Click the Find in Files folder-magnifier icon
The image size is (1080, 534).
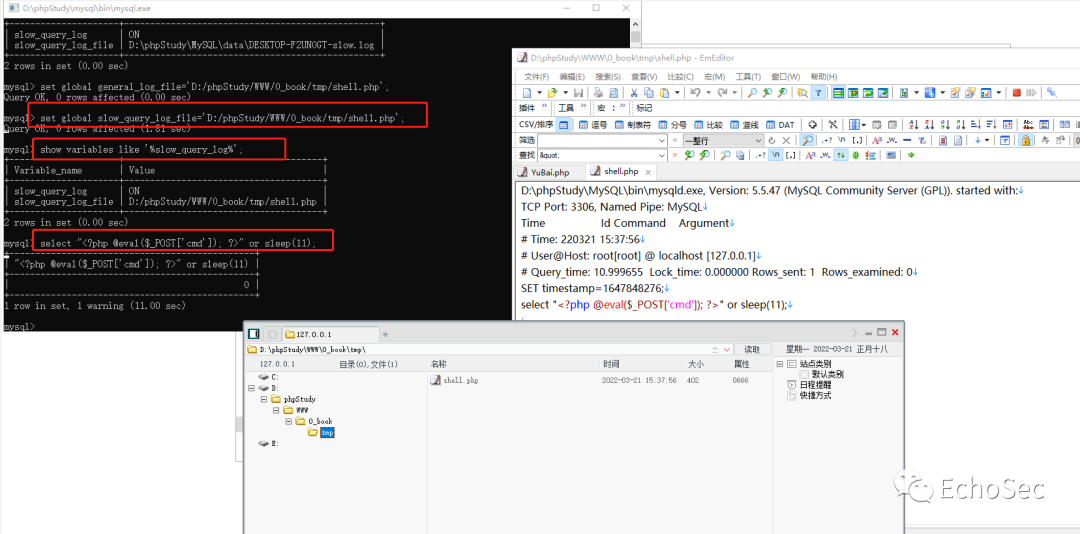[802, 92]
